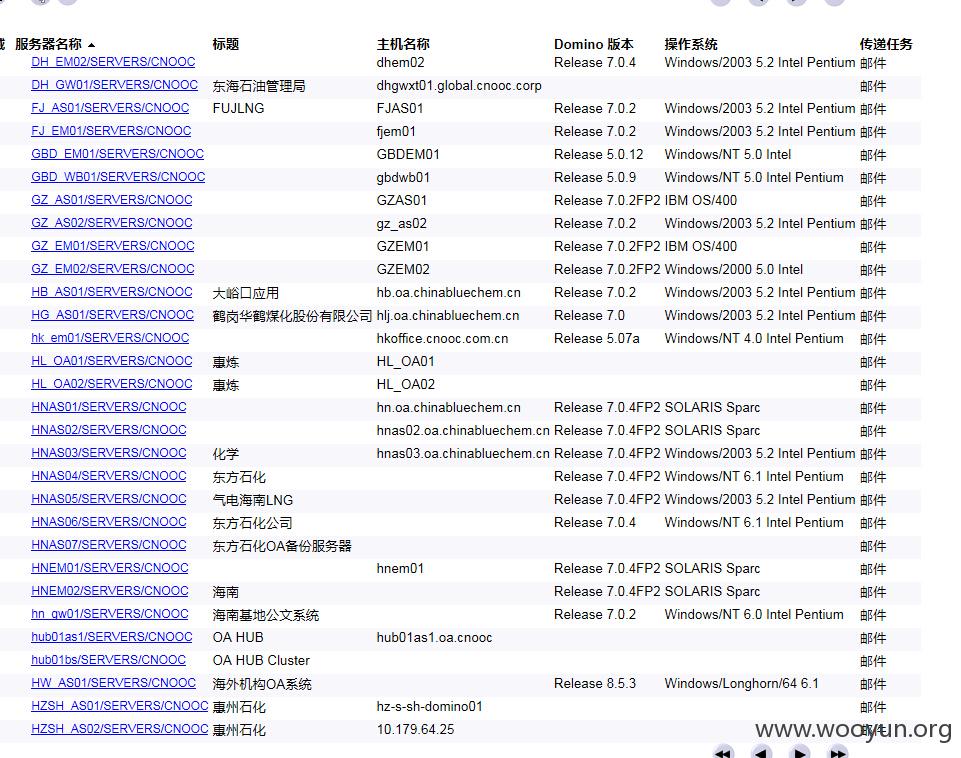Viewport: 961px width, 758px height.
Task: Open the HNAS02/SERVERS/CNOOC server link
Action: coord(109,430)
